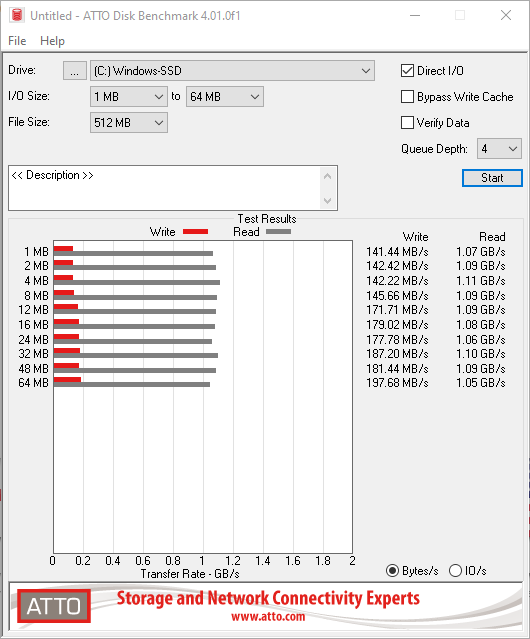
Task: Open the Queue Depth dropdown
Action: (x=499, y=149)
